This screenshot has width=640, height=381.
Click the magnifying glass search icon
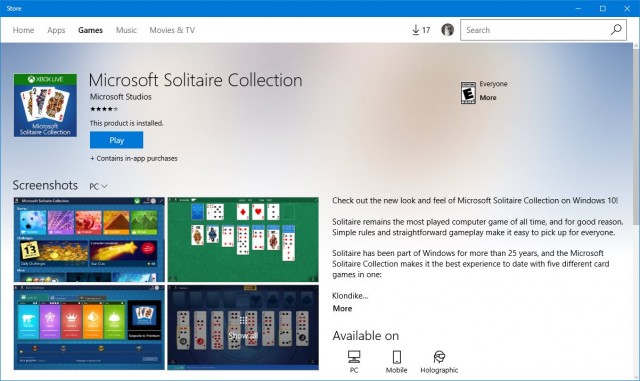[616, 29]
